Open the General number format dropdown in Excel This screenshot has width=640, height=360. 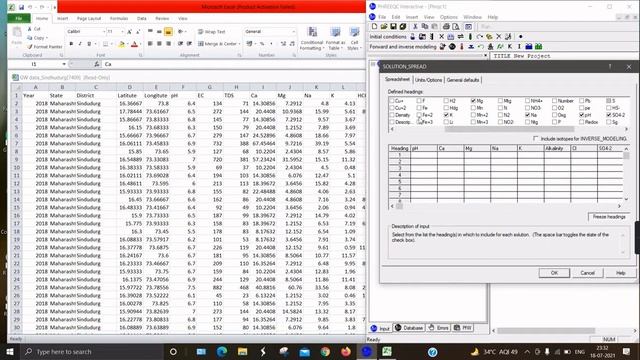pos(293,31)
